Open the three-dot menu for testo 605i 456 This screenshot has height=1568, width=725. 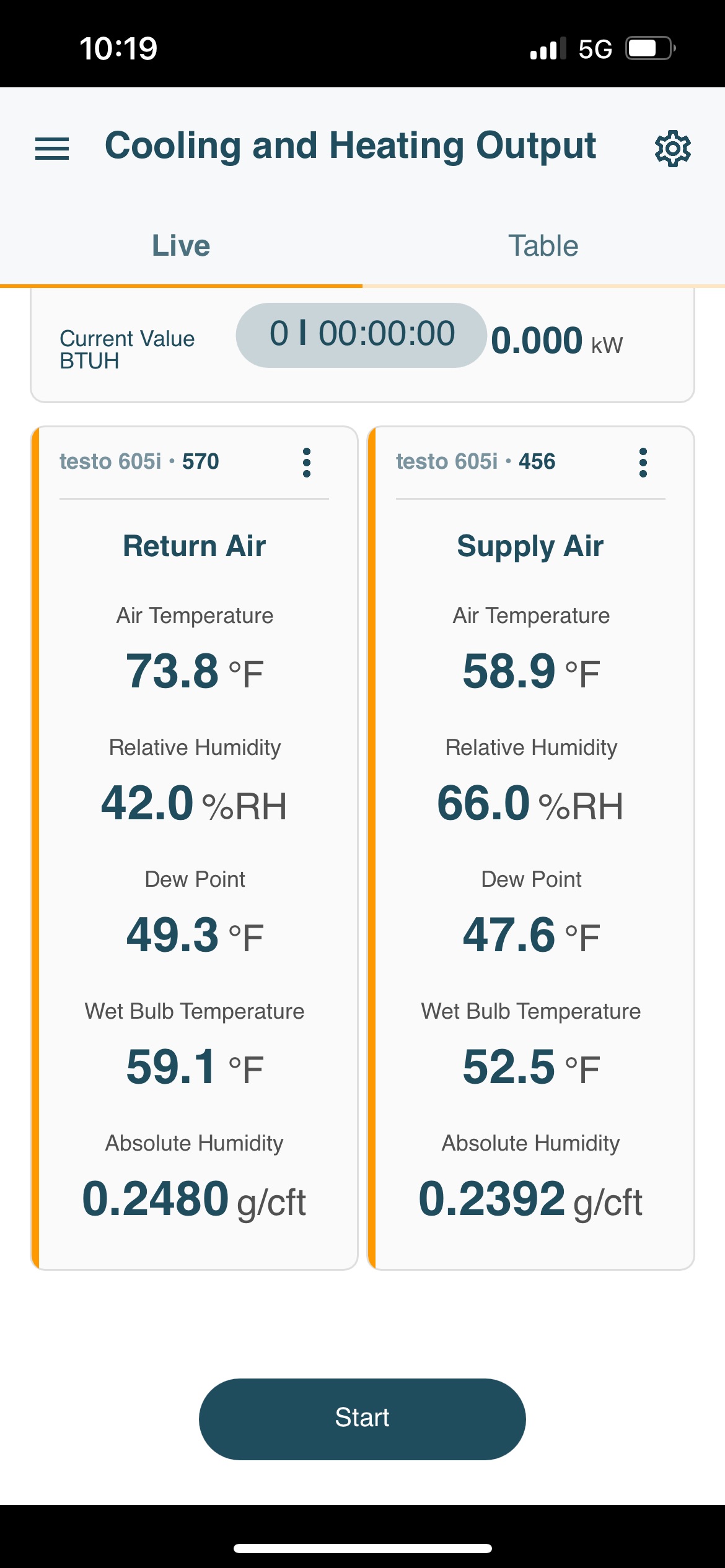click(643, 463)
